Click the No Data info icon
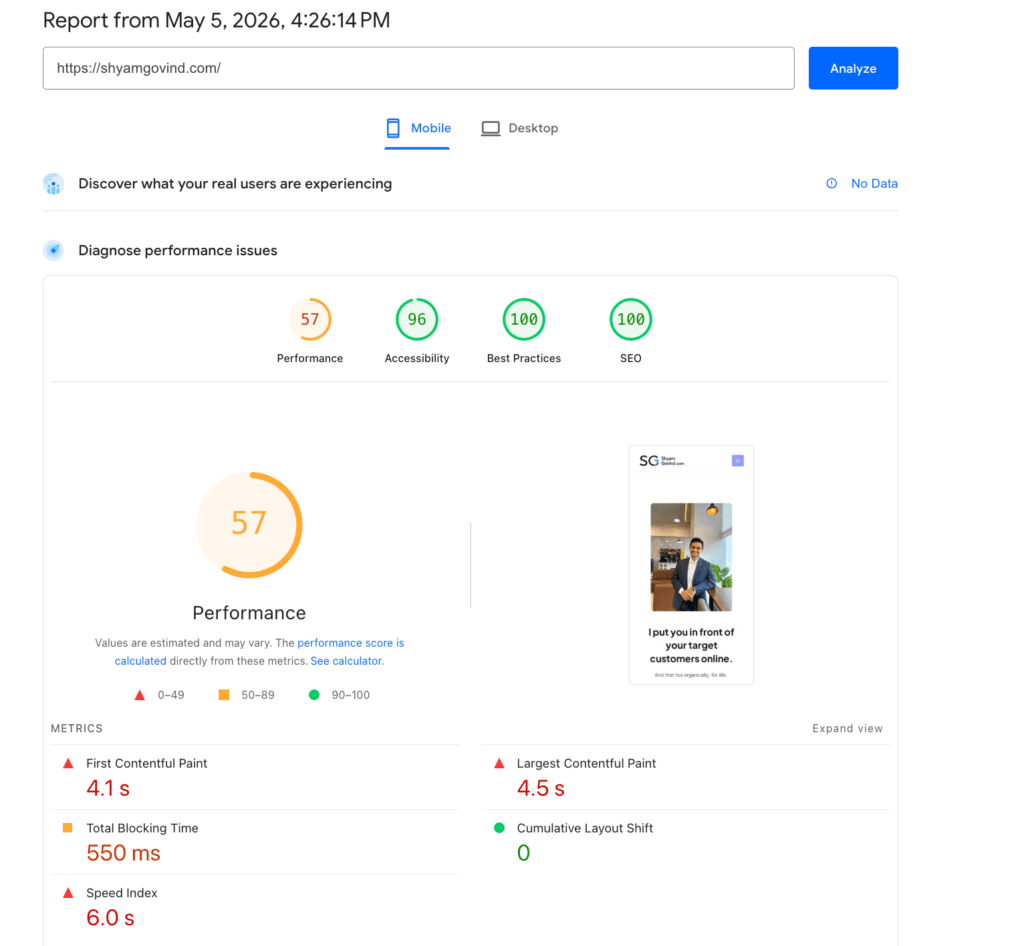Screen dimensions: 1024x946 (831, 183)
